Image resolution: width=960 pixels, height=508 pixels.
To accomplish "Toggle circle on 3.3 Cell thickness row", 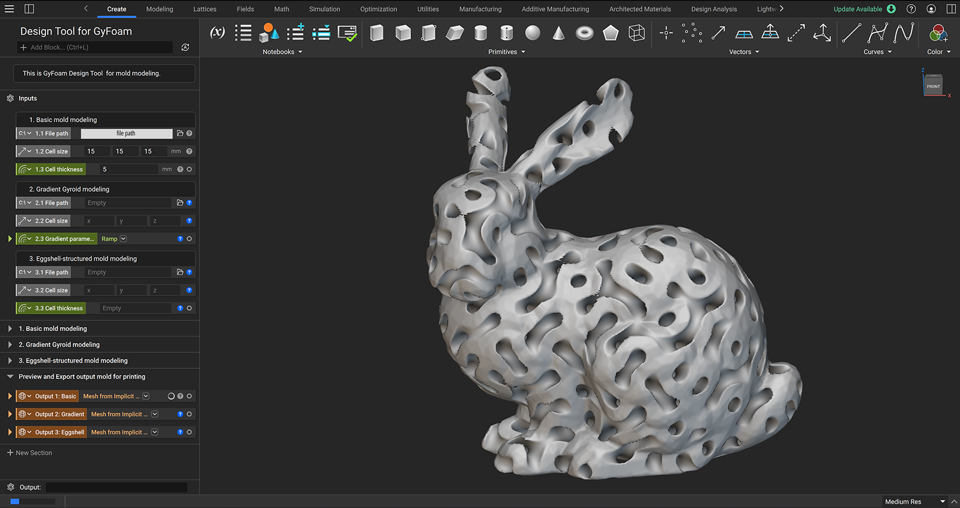I will pos(189,308).
